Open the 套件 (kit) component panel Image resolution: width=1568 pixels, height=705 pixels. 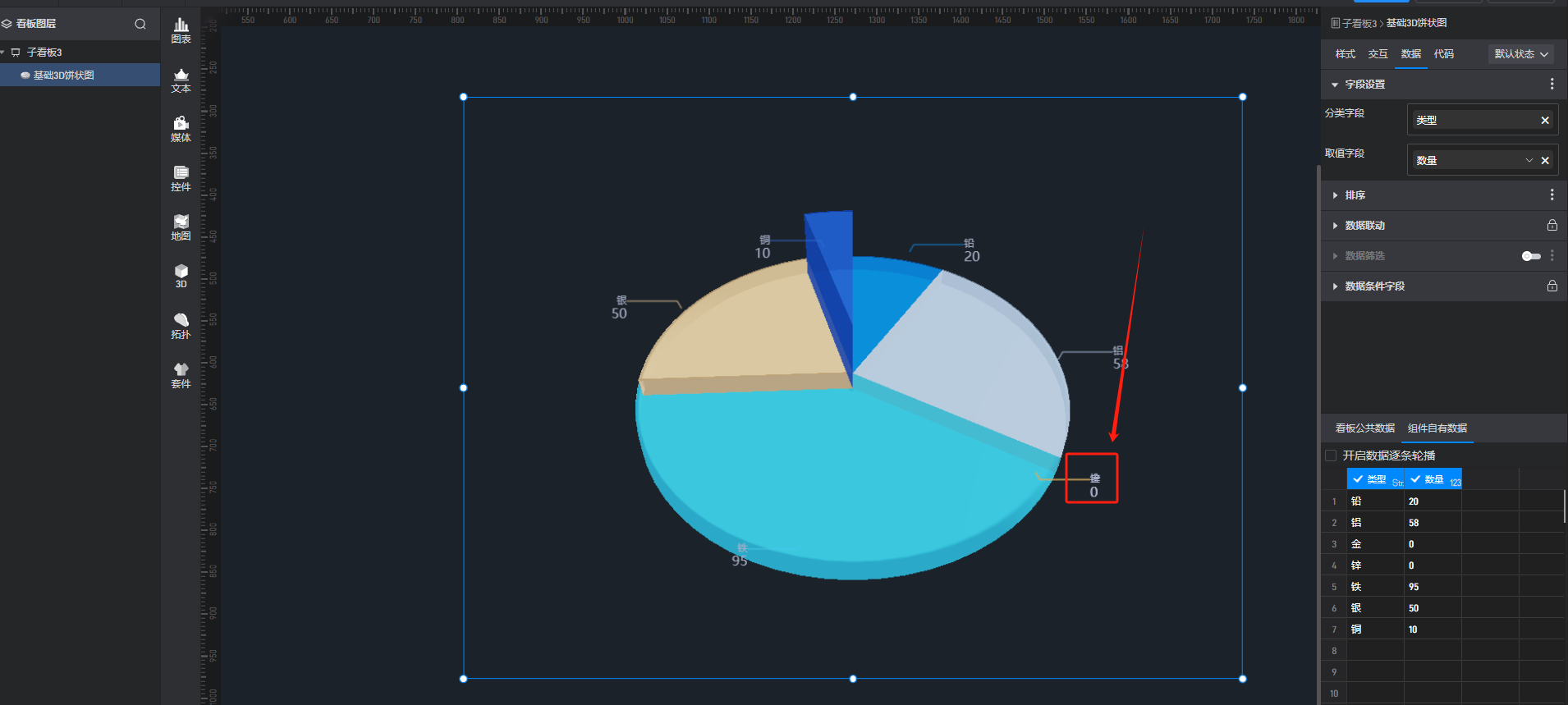coord(181,375)
